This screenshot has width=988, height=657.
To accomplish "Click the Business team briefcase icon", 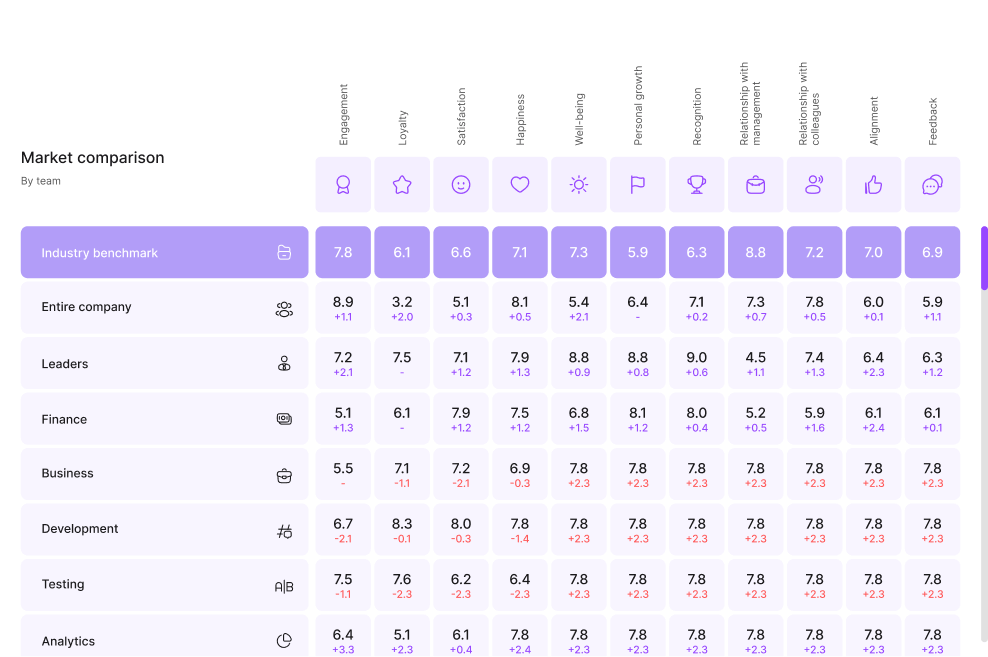I will click(284, 475).
